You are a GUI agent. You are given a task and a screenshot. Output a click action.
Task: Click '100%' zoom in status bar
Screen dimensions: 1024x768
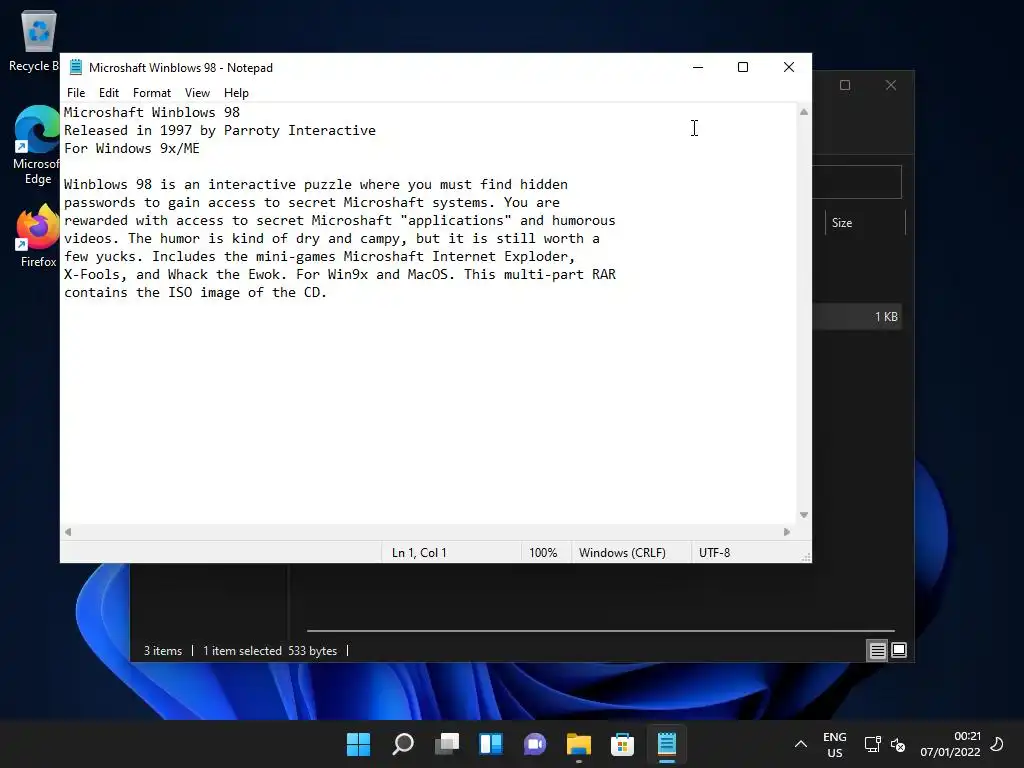(x=543, y=552)
